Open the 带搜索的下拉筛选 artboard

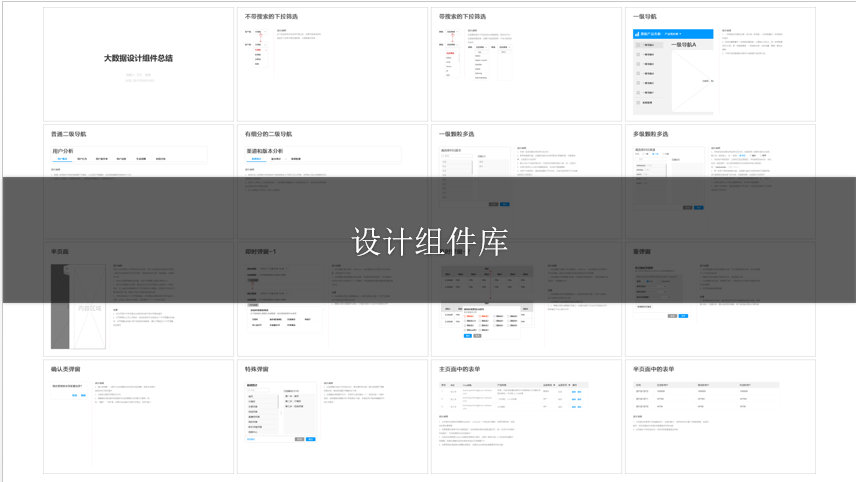click(462, 17)
